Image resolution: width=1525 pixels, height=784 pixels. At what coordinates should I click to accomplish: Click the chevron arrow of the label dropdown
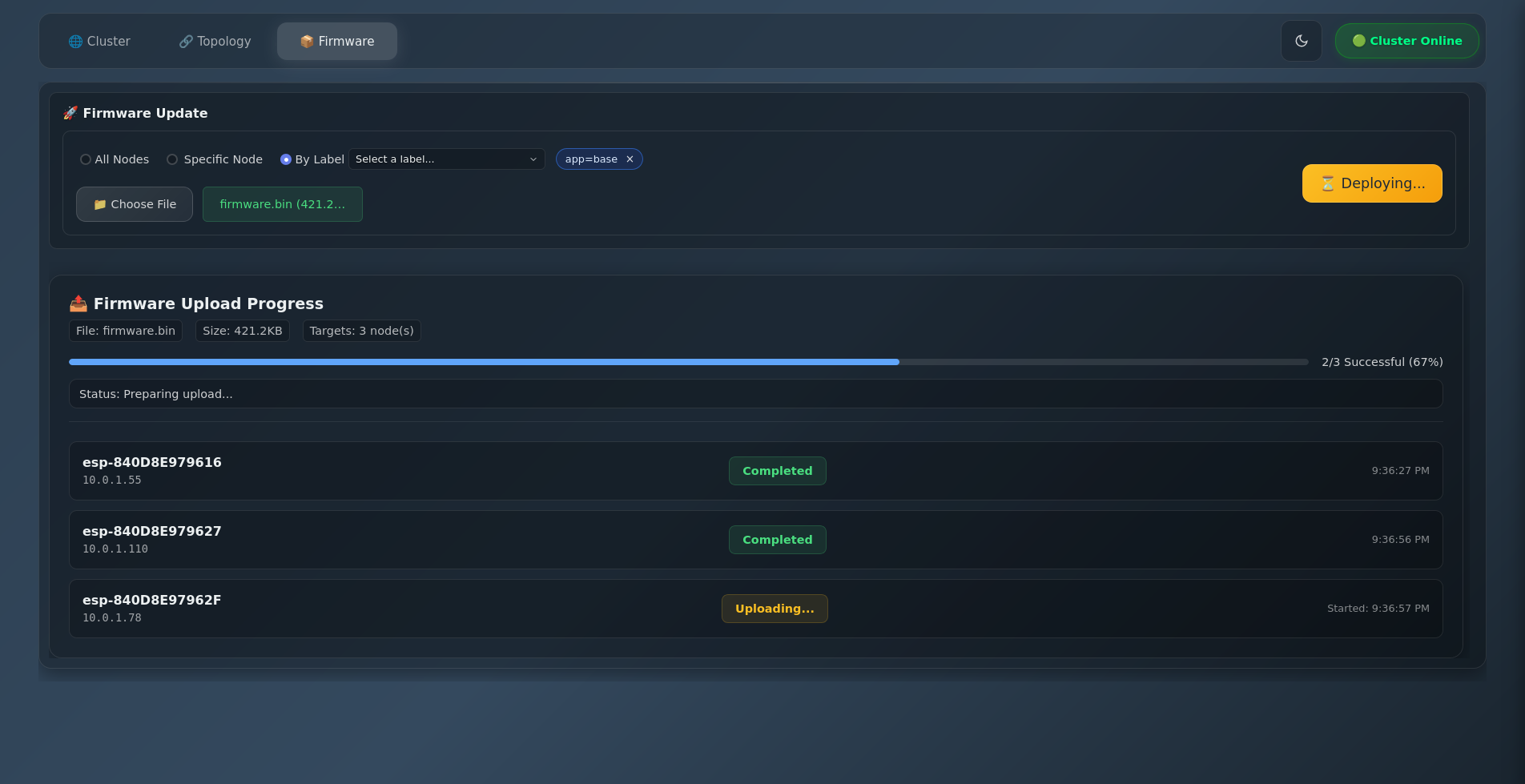click(533, 159)
